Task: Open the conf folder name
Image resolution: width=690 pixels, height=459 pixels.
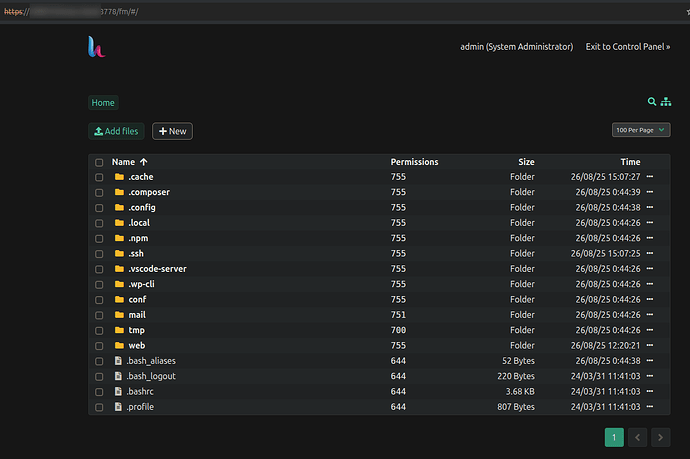Action: pyautogui.click(x=137, y=299)
